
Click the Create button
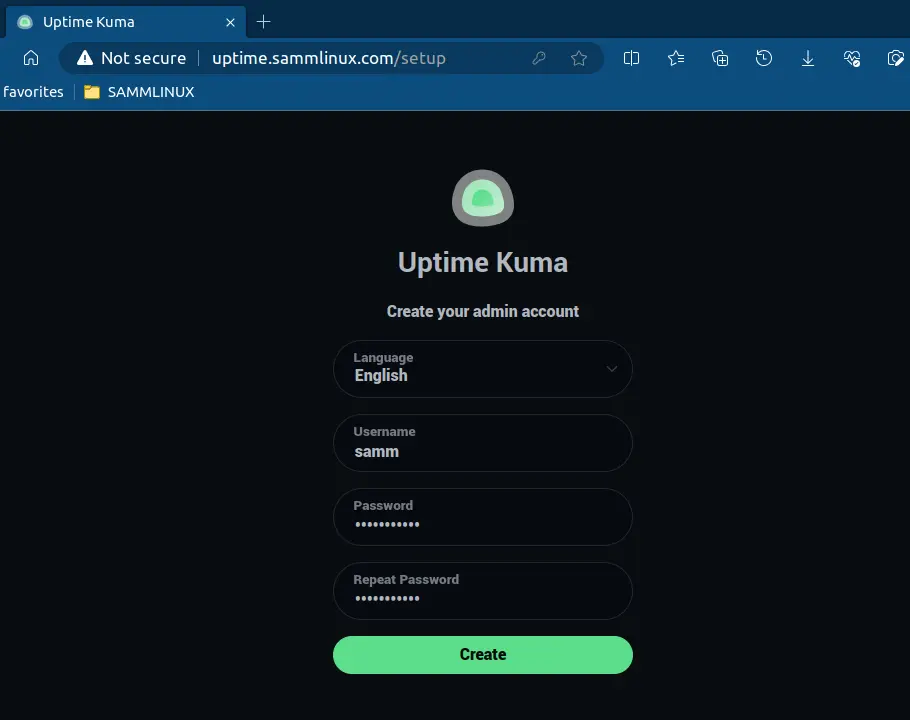483,655
